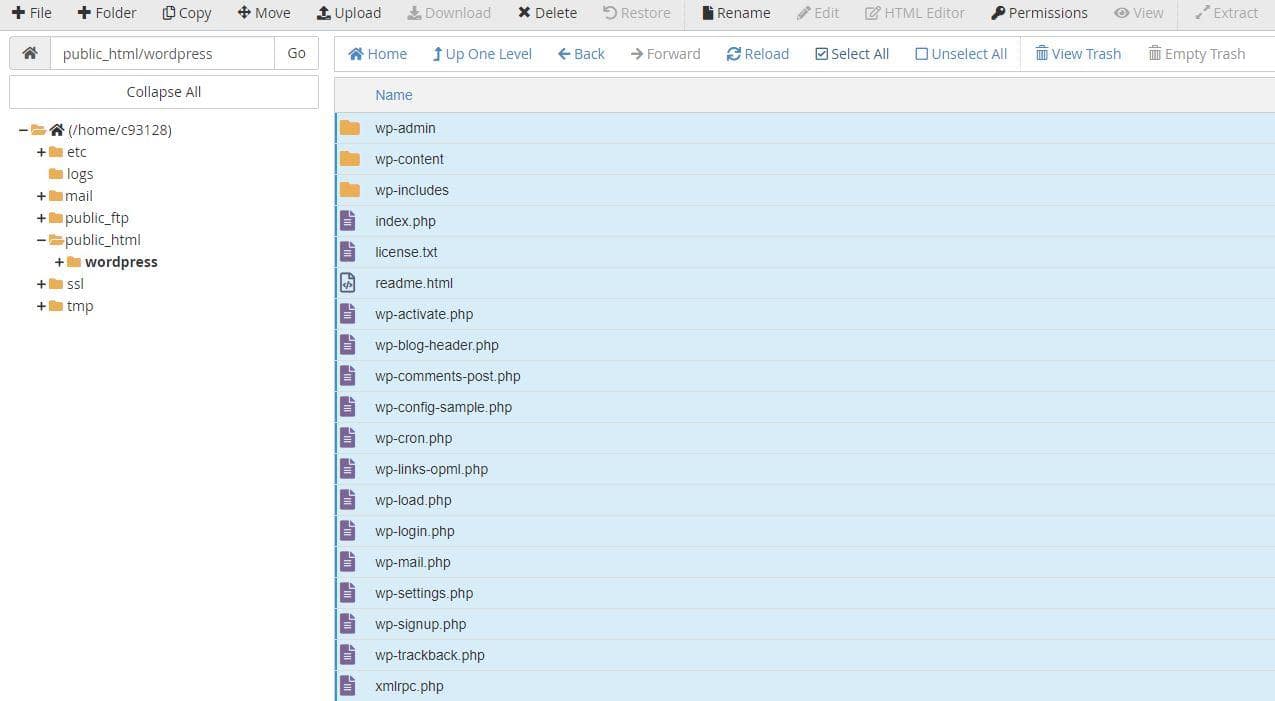Click the Copy toolbar button

coord(187,13)
